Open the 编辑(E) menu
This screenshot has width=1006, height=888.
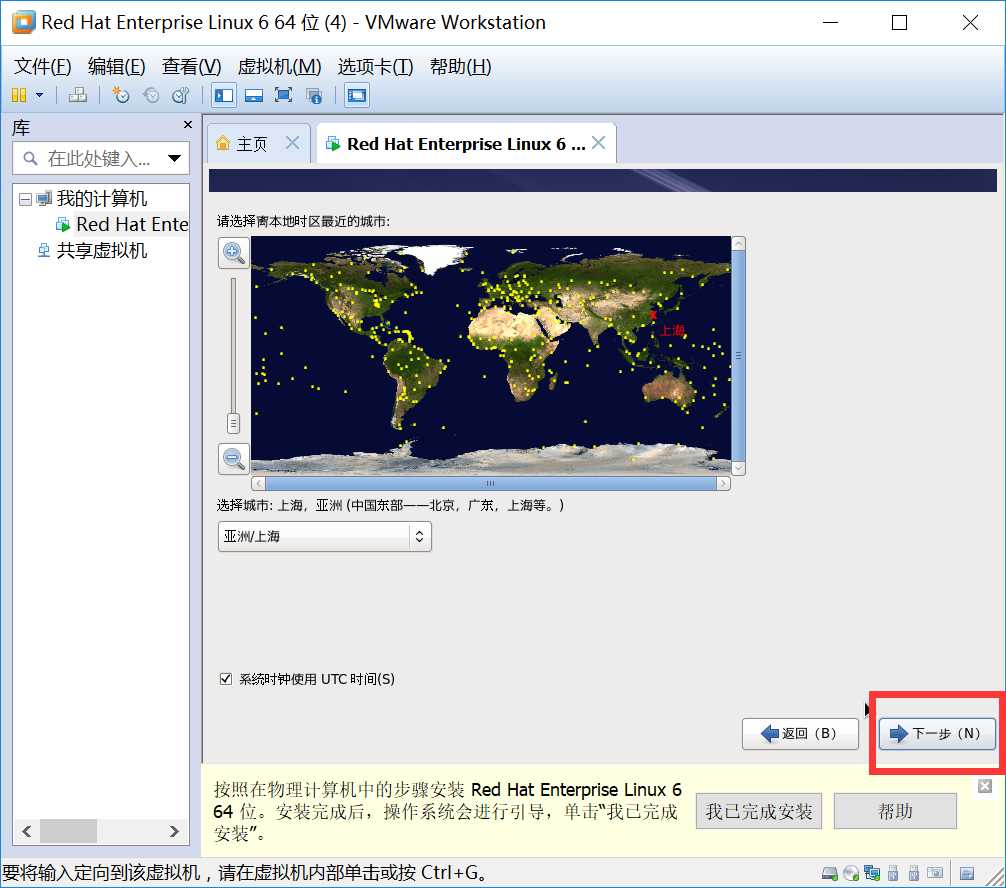coord(117,66)
